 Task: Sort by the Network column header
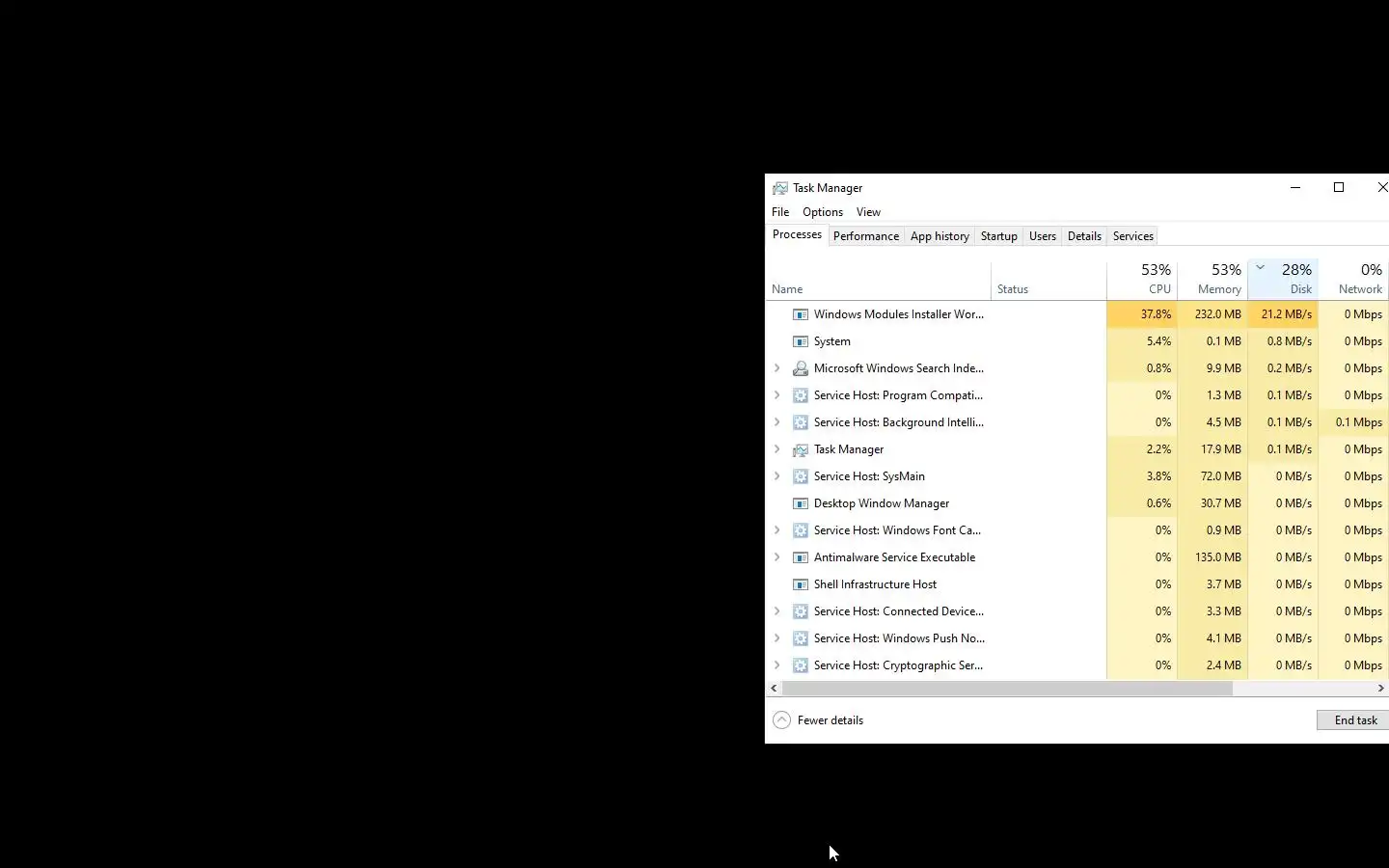click(1353, 280)
